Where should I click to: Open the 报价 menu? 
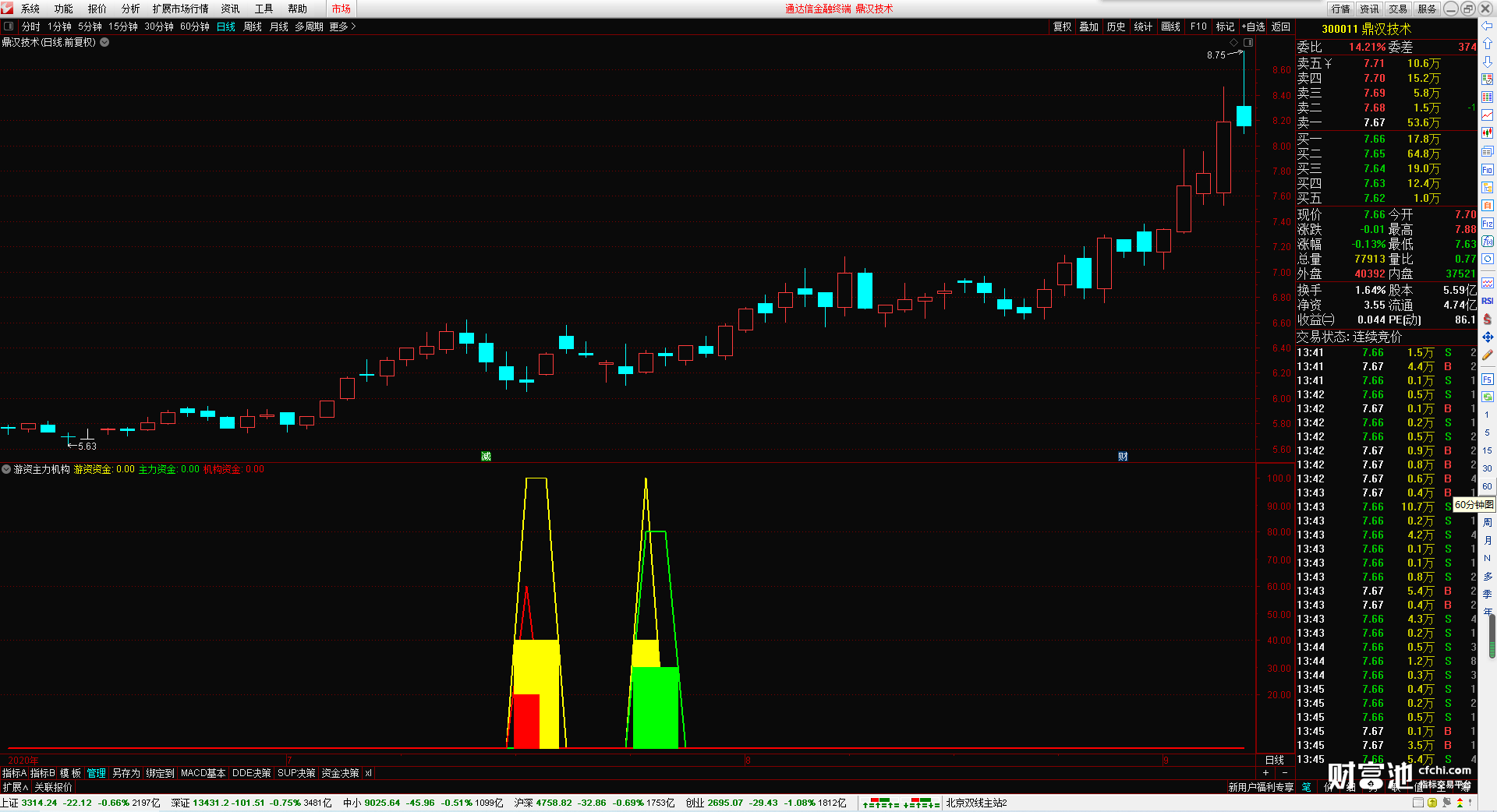(97, 9)
